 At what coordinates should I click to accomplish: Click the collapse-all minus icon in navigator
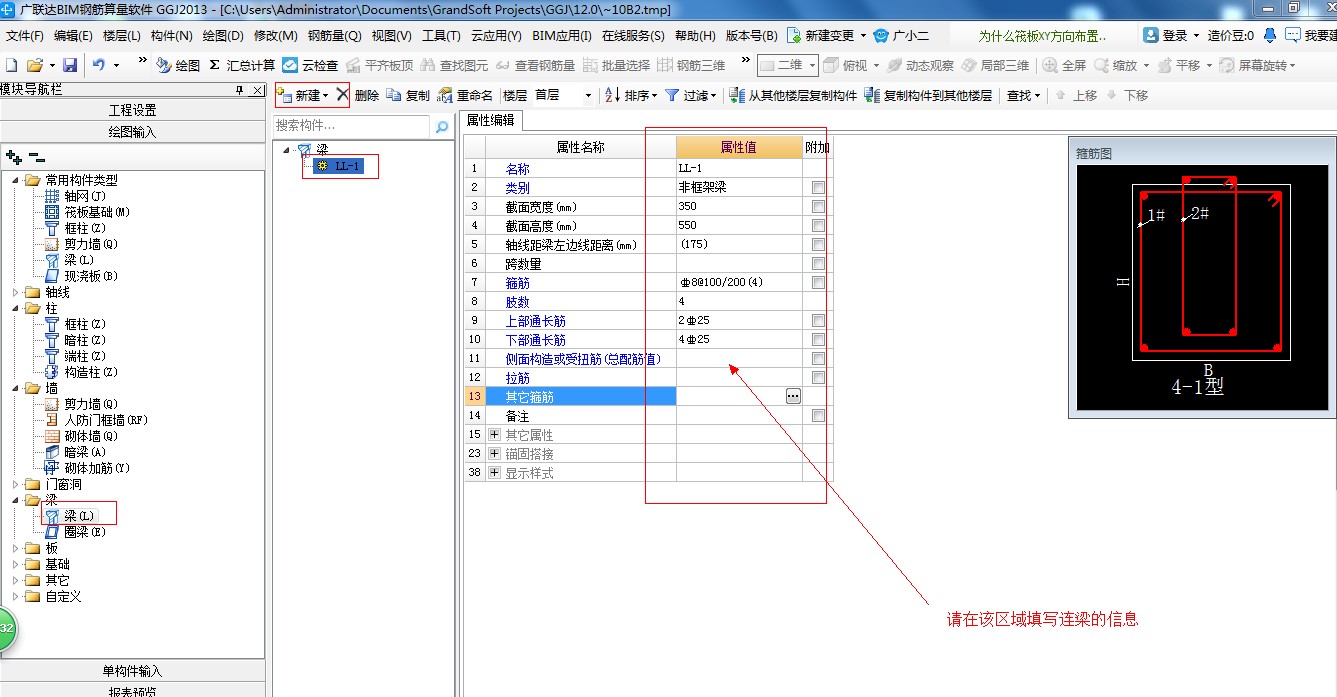[x=36, y=157]
